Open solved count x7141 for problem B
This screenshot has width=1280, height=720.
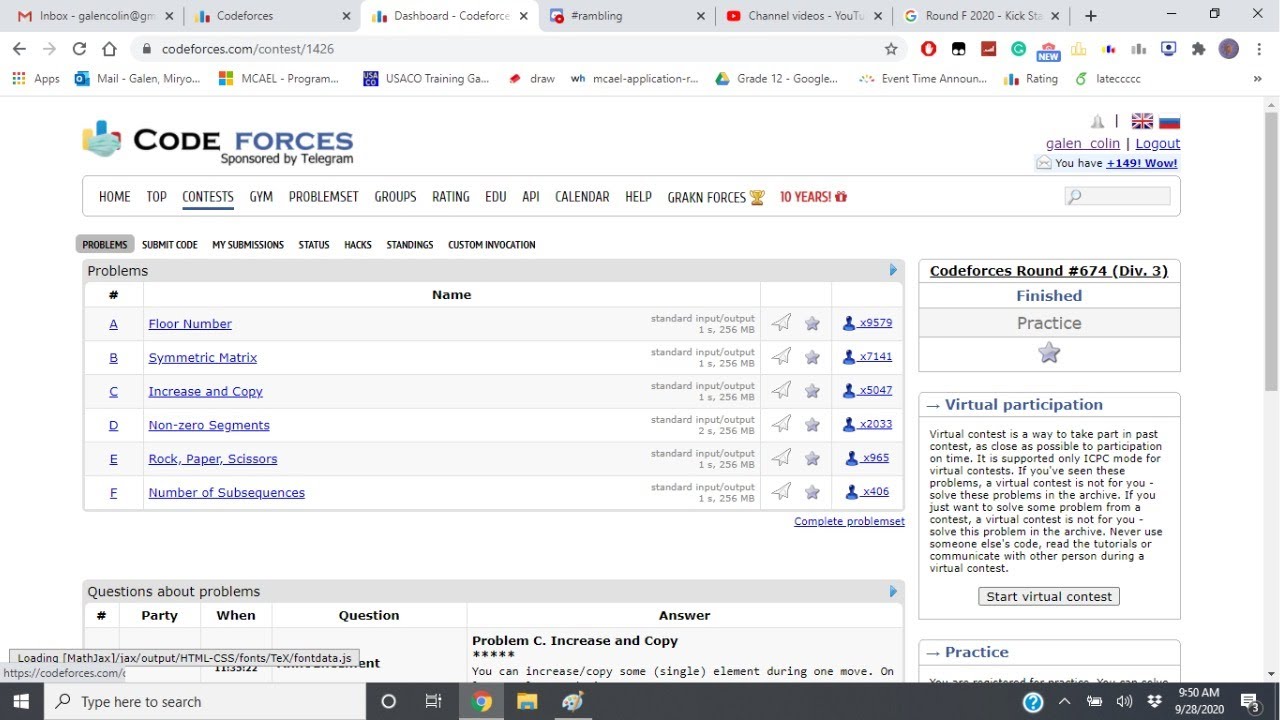(867, 357)
